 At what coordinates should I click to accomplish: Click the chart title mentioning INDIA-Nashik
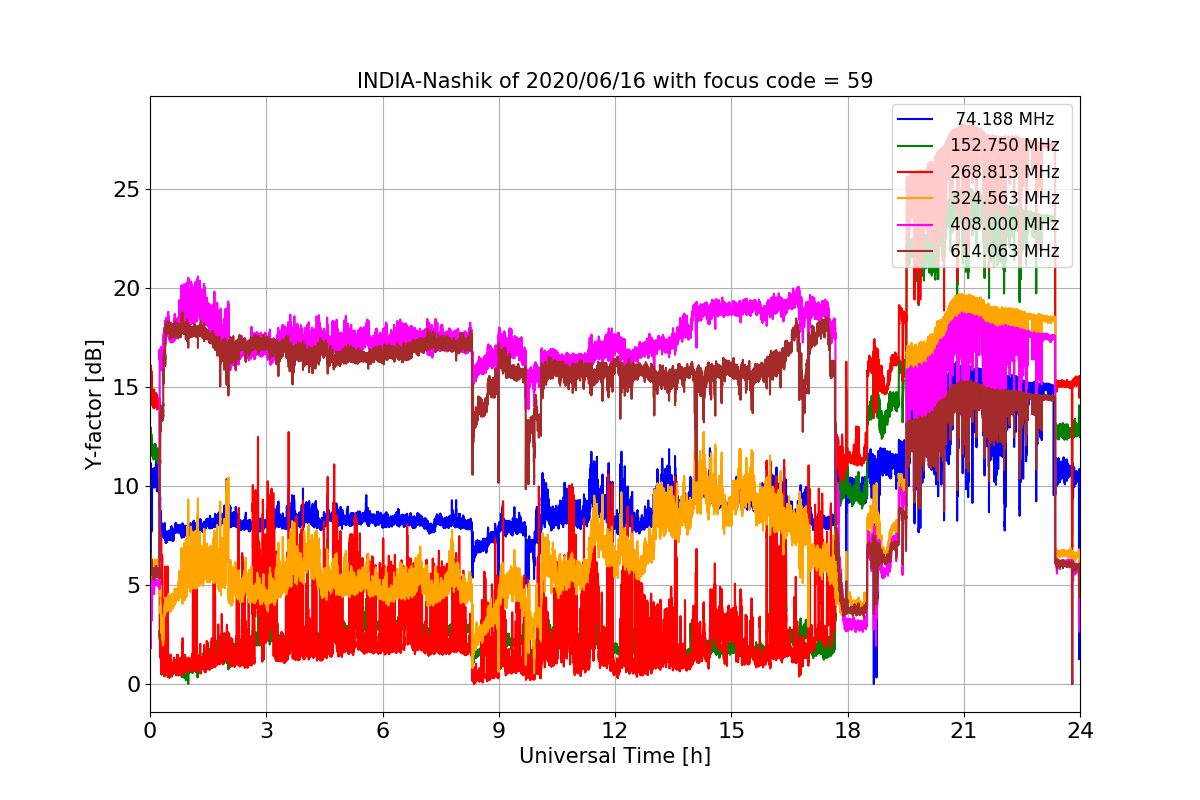[x=615, y=81]
